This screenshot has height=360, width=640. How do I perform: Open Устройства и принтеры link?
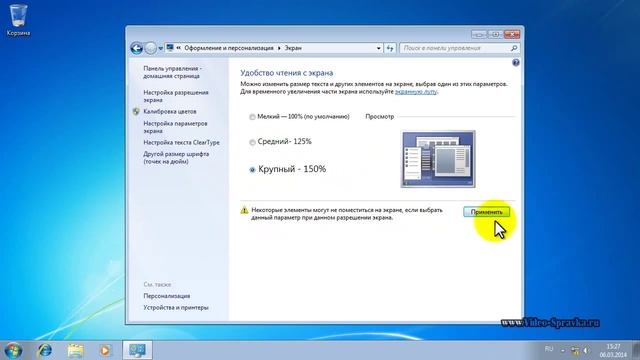pyautogui.click(x=176, y=307)
